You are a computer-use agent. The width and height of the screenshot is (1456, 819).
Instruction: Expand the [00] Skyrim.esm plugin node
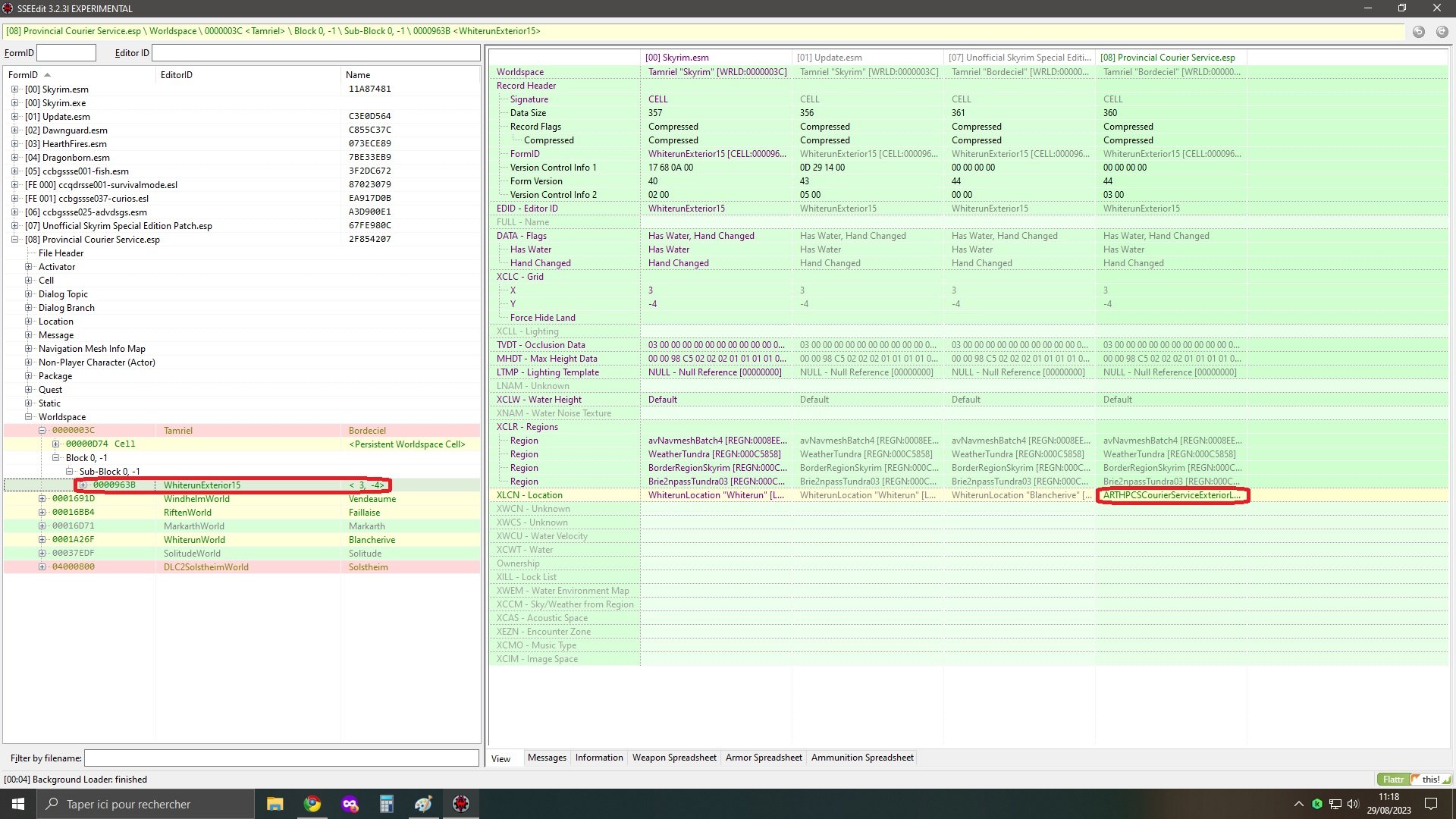(14, 89)
